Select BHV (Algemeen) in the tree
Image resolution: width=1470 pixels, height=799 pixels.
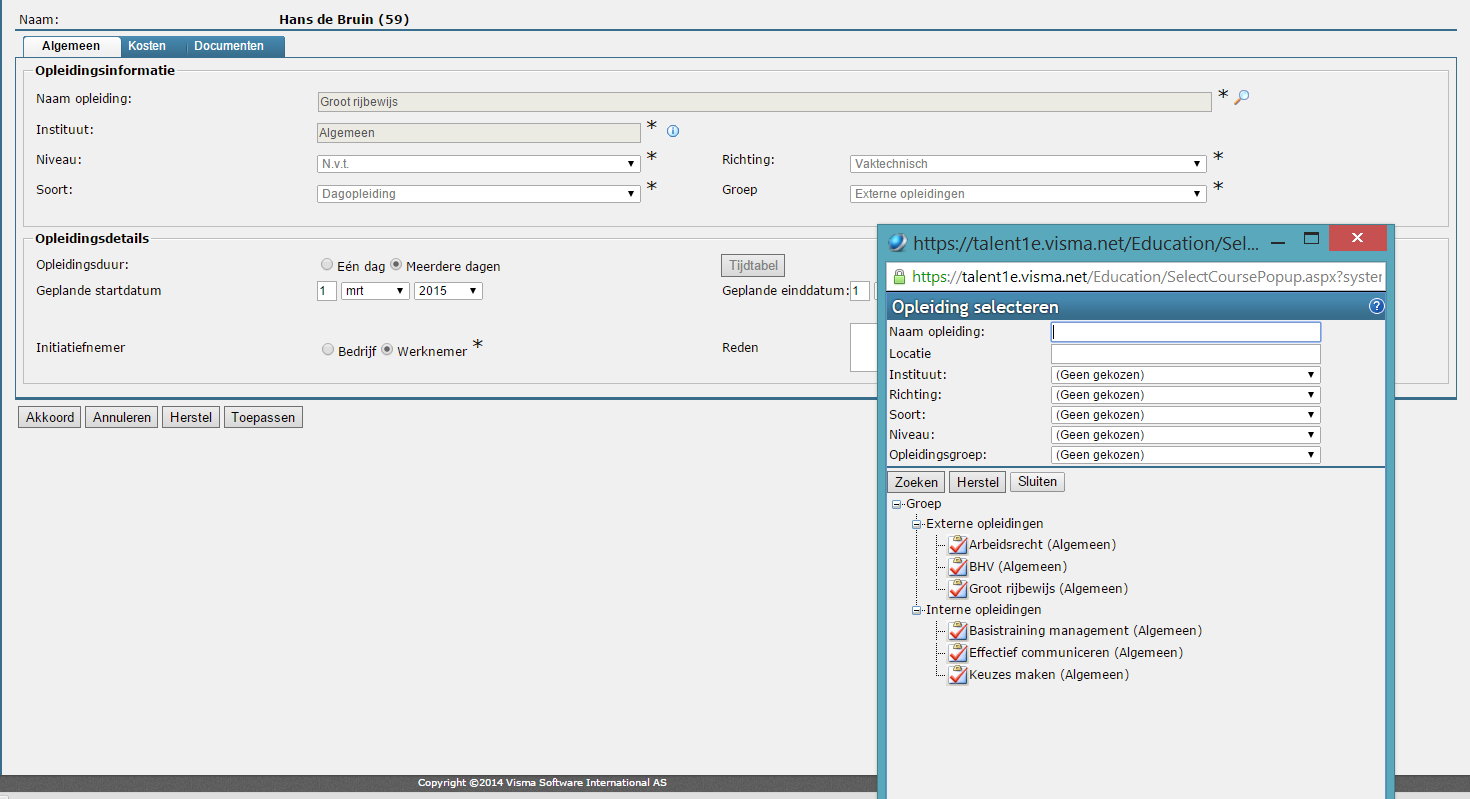click(1018, 567)
